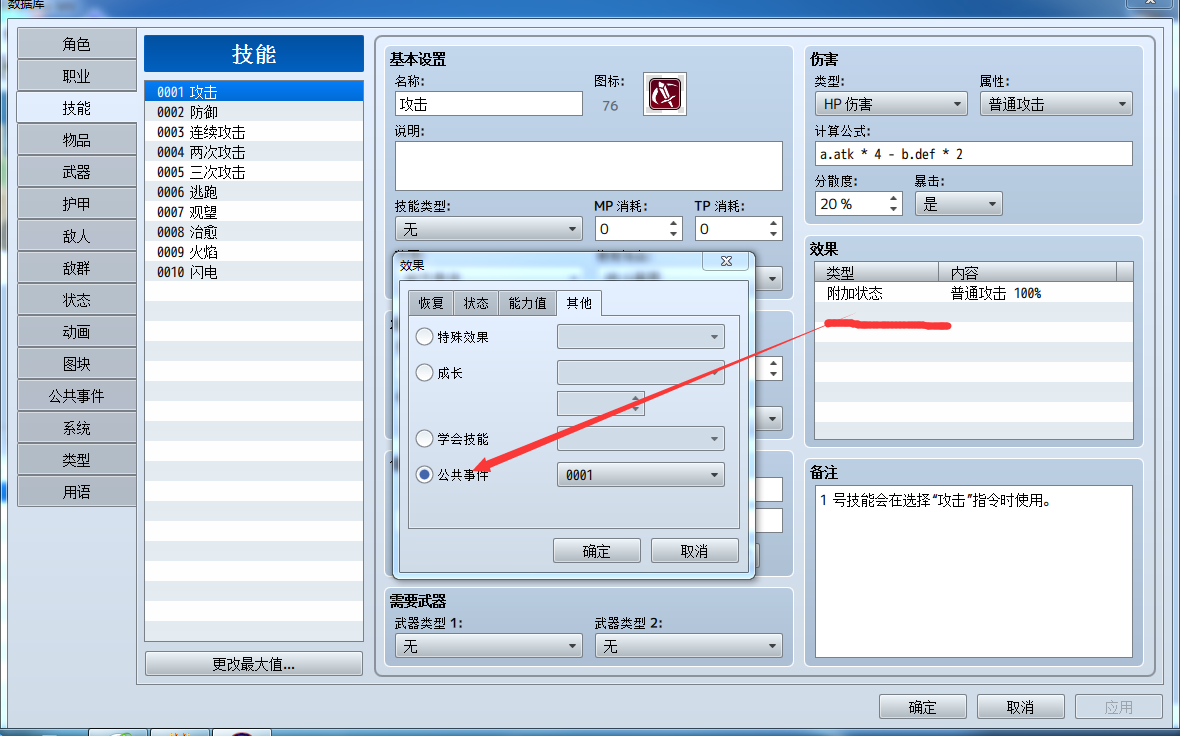Open the 物品 database section
Image resolution: width=1180 pixels, height=736 pixels.
coord(77,140)
